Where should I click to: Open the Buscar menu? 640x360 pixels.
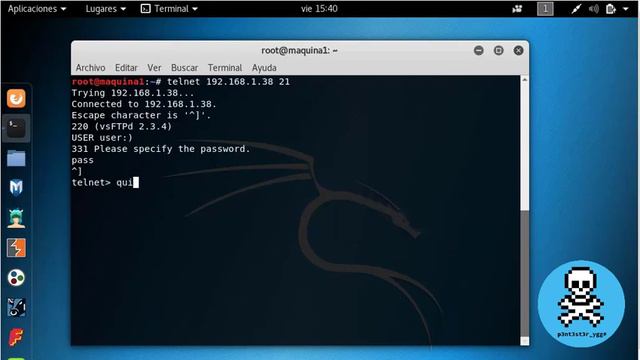(x=184, y=68)
